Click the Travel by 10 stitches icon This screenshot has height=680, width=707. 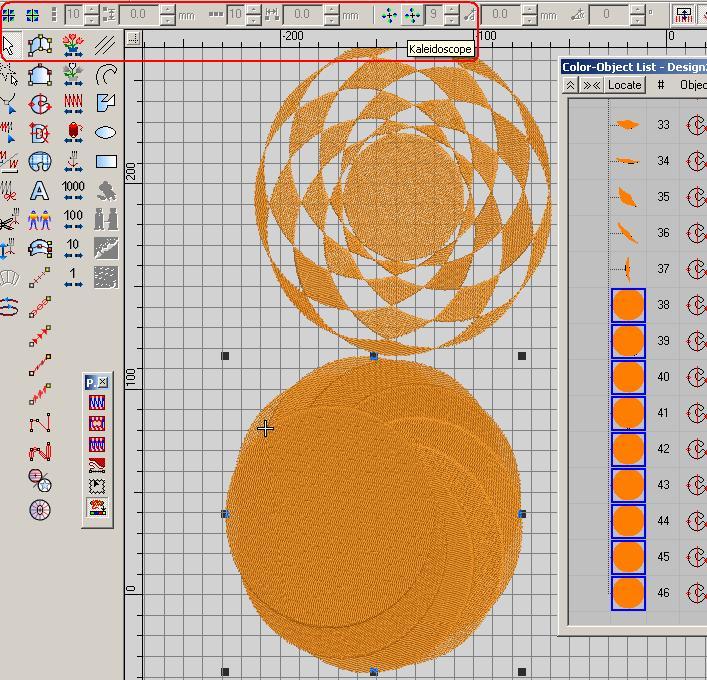tap(73, 248)
